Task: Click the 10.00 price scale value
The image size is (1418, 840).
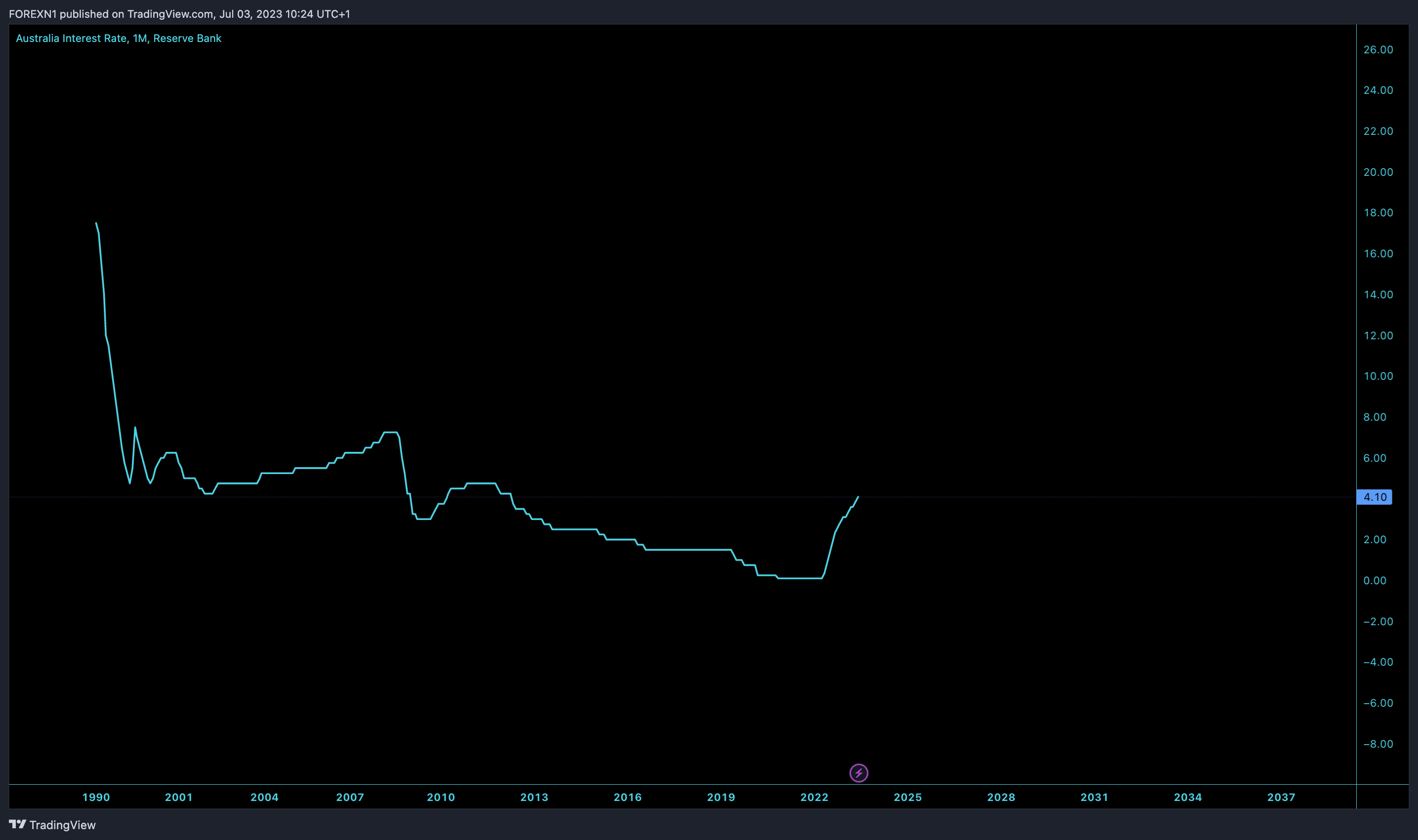Action: [x=1378, y=376]
